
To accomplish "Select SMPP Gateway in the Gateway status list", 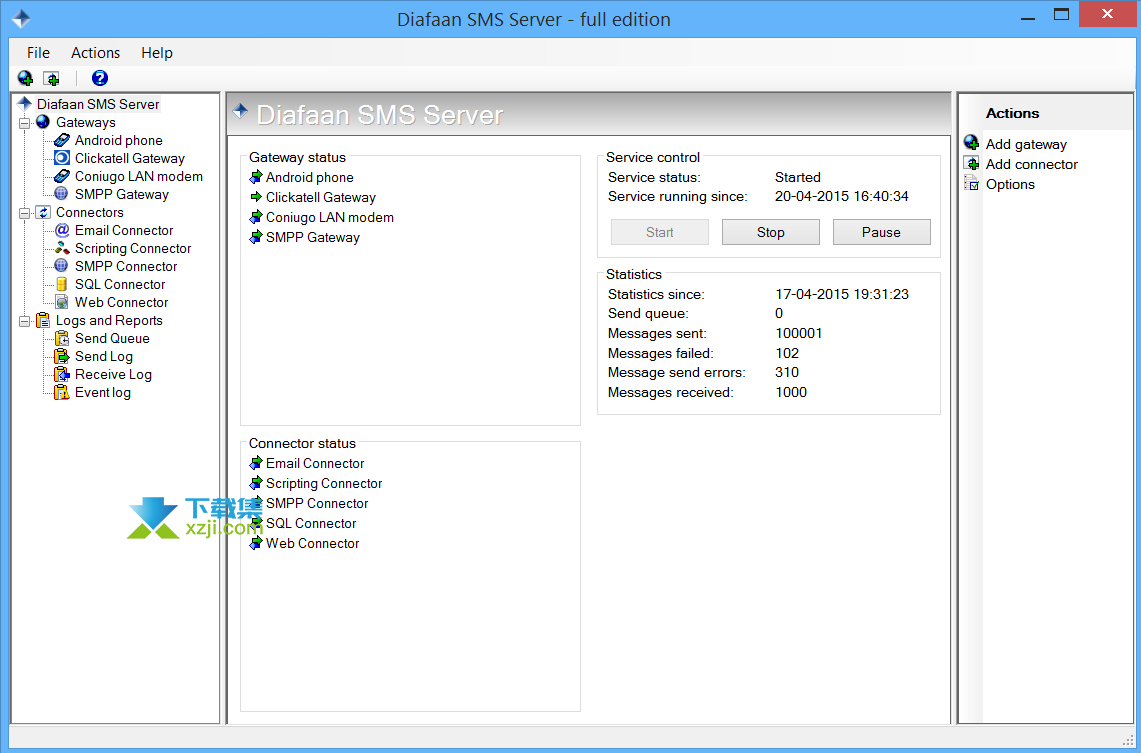I will click(x=313, y=237).
